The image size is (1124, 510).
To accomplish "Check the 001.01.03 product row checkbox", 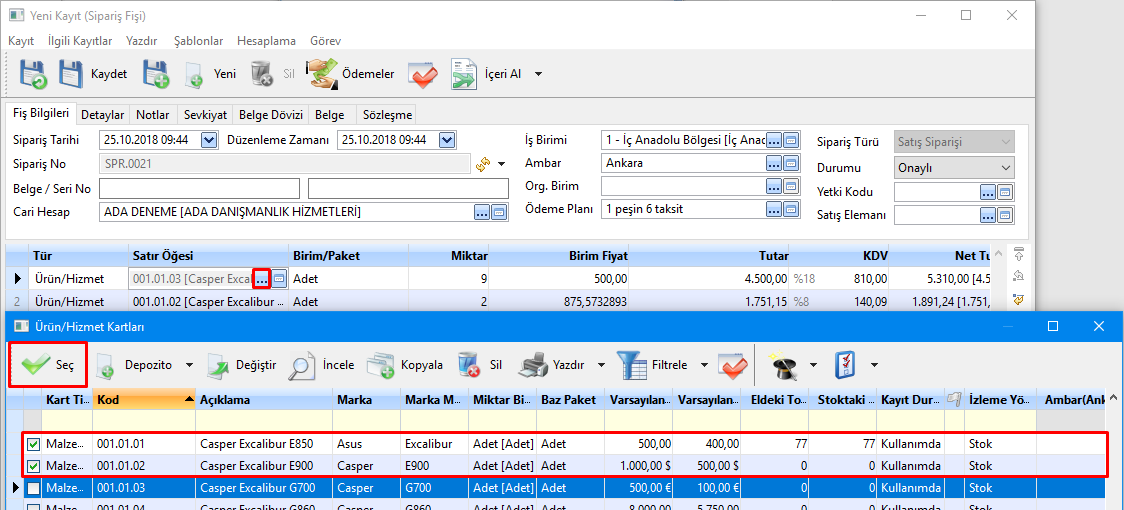I will 35,488.
